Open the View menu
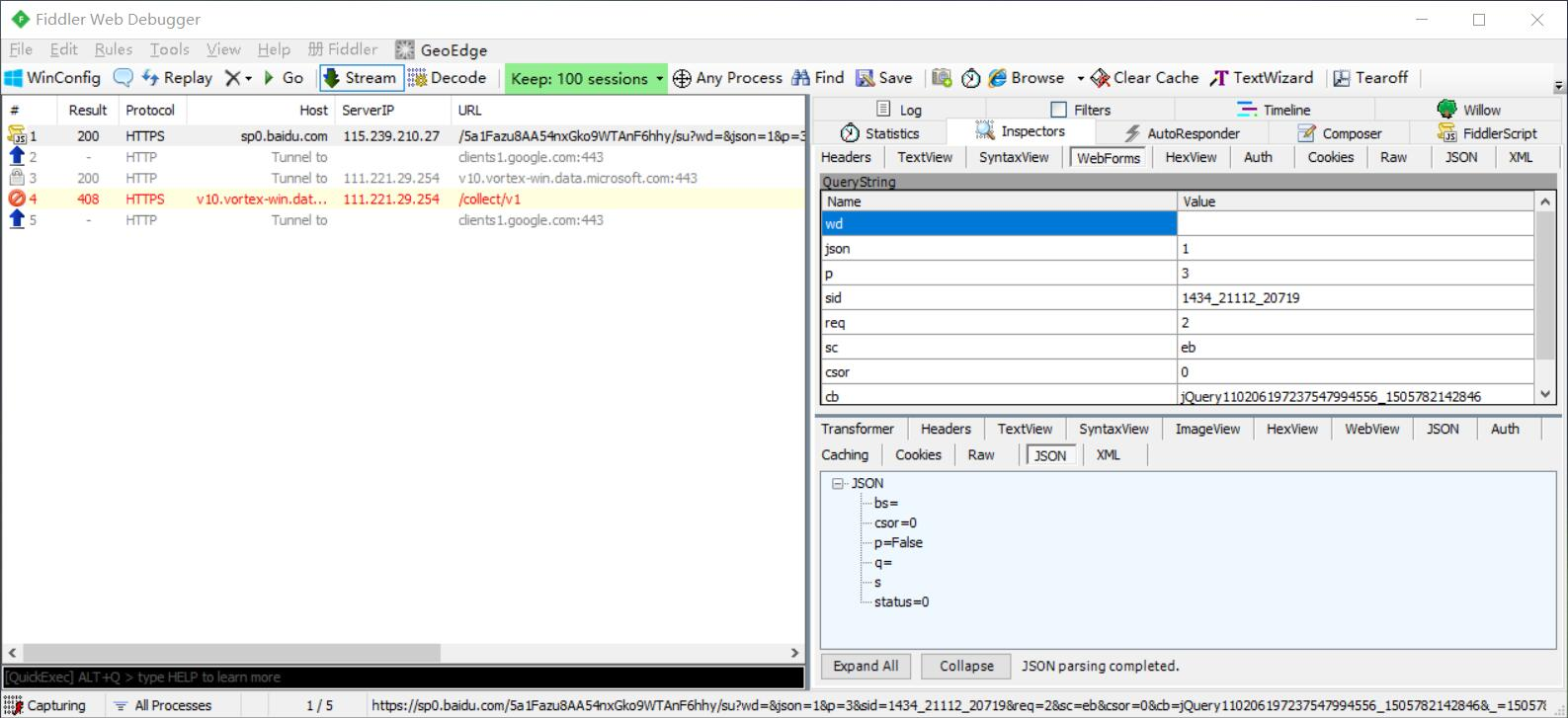This screenshot has width=1568, height=718. tap(223, 49)
